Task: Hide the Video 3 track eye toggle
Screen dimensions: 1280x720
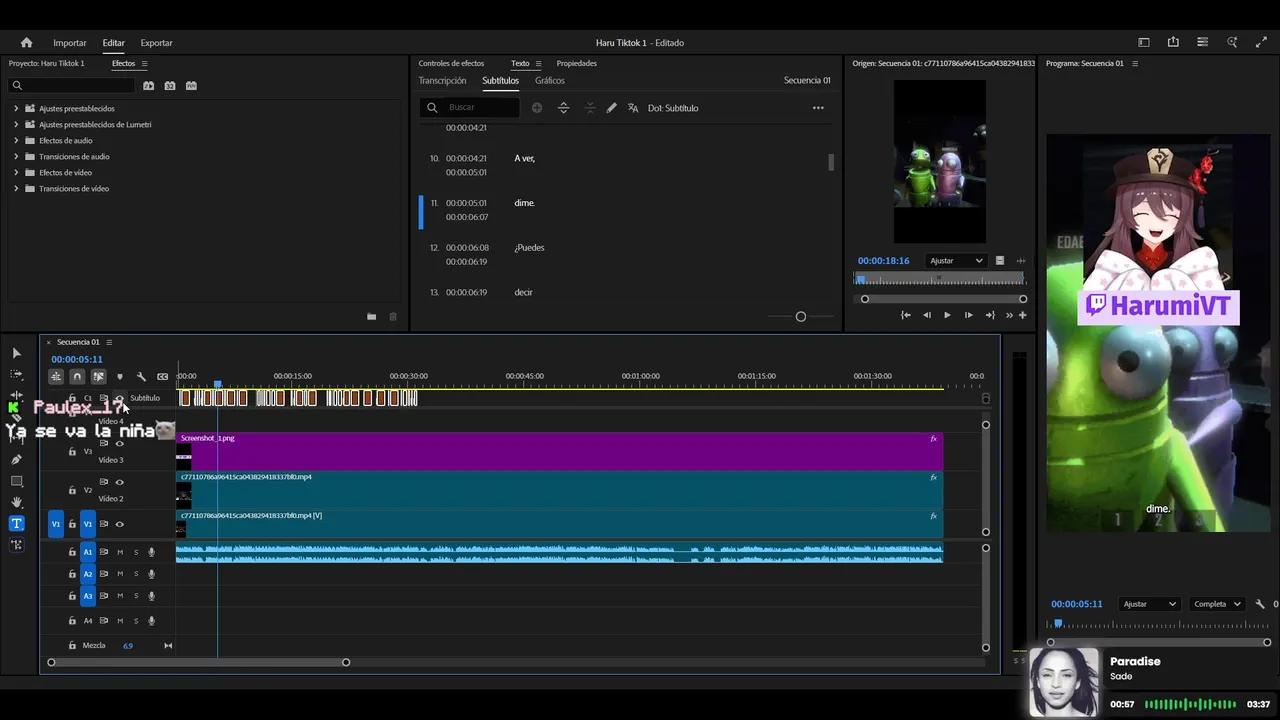Action: [120, 443]
